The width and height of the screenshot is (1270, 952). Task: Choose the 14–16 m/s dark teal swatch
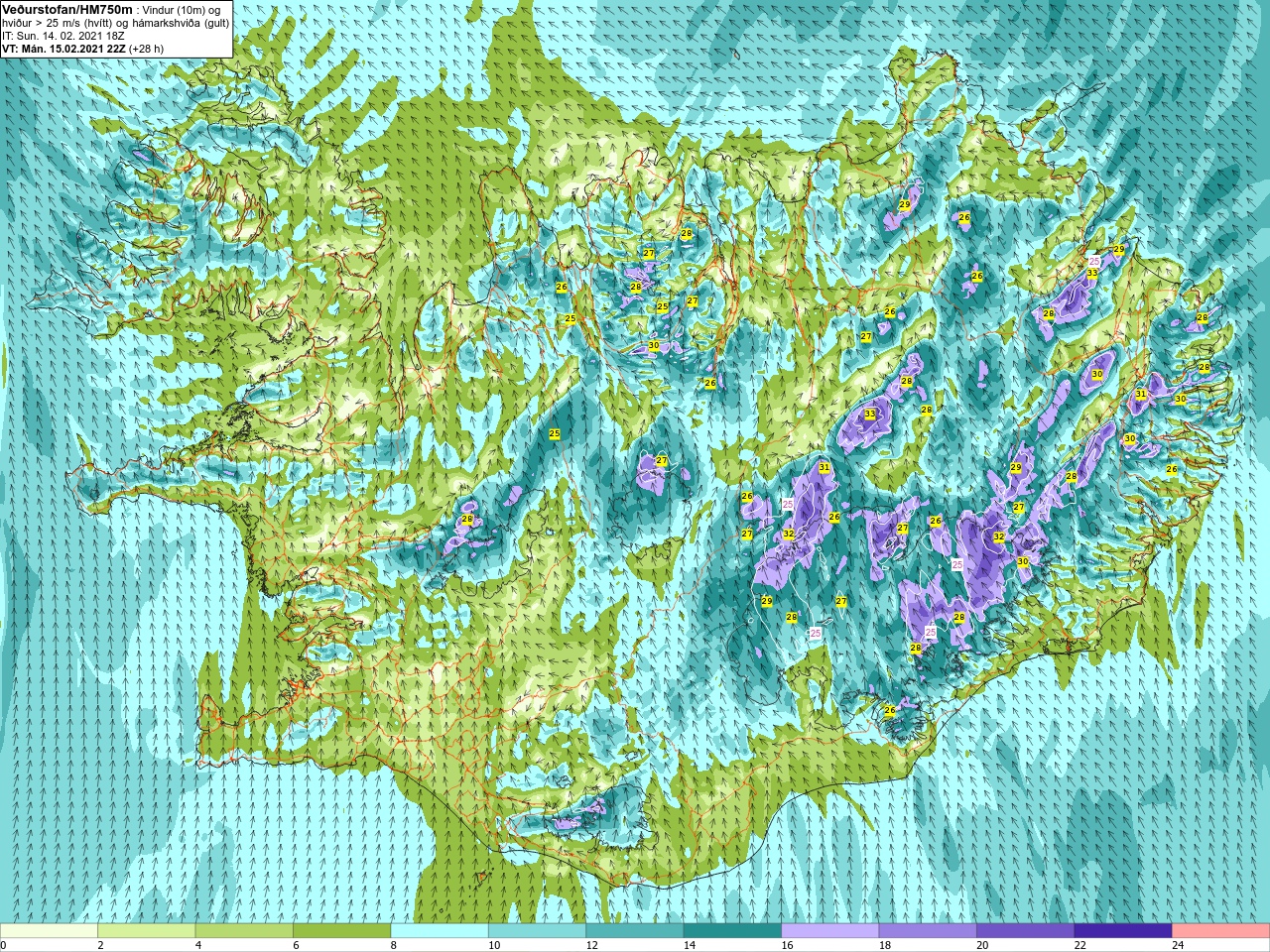click(x=733, y=931)
